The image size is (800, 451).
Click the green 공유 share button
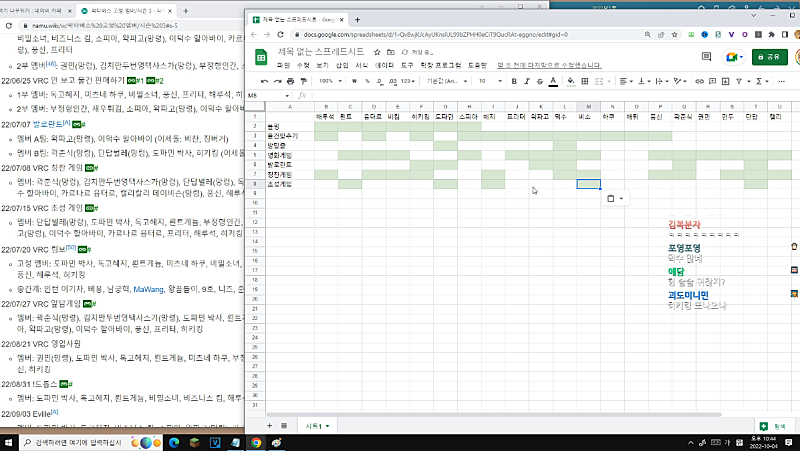point(769,57)
